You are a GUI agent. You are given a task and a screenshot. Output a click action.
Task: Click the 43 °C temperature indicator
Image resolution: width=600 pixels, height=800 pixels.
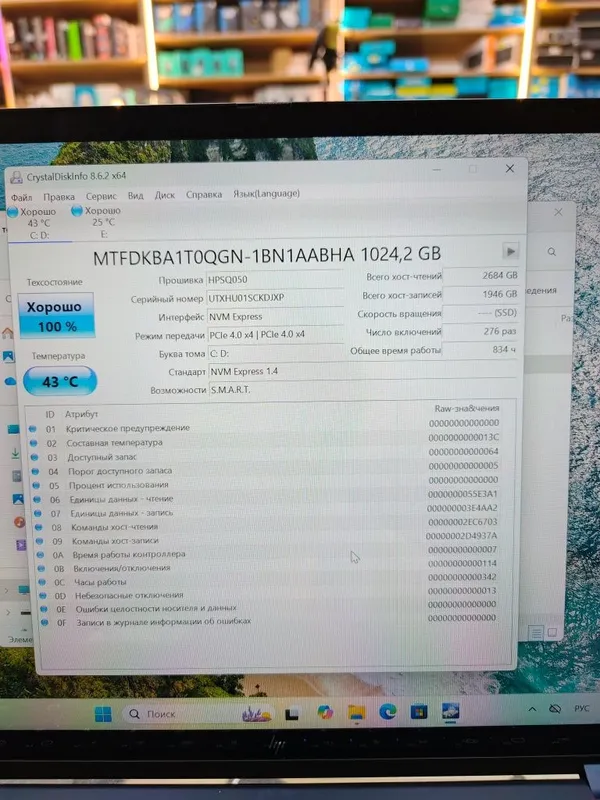tap(60, 381)
